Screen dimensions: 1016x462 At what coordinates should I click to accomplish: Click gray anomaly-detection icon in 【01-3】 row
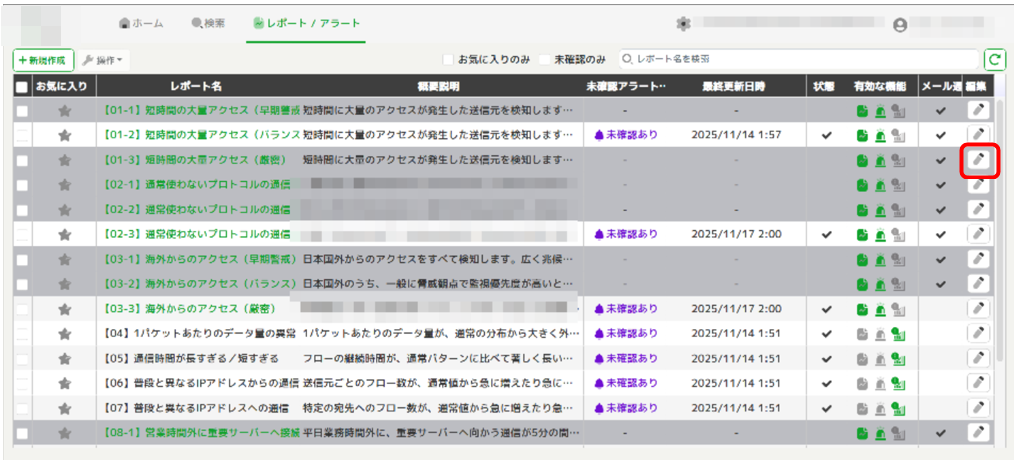click(898, 160)
